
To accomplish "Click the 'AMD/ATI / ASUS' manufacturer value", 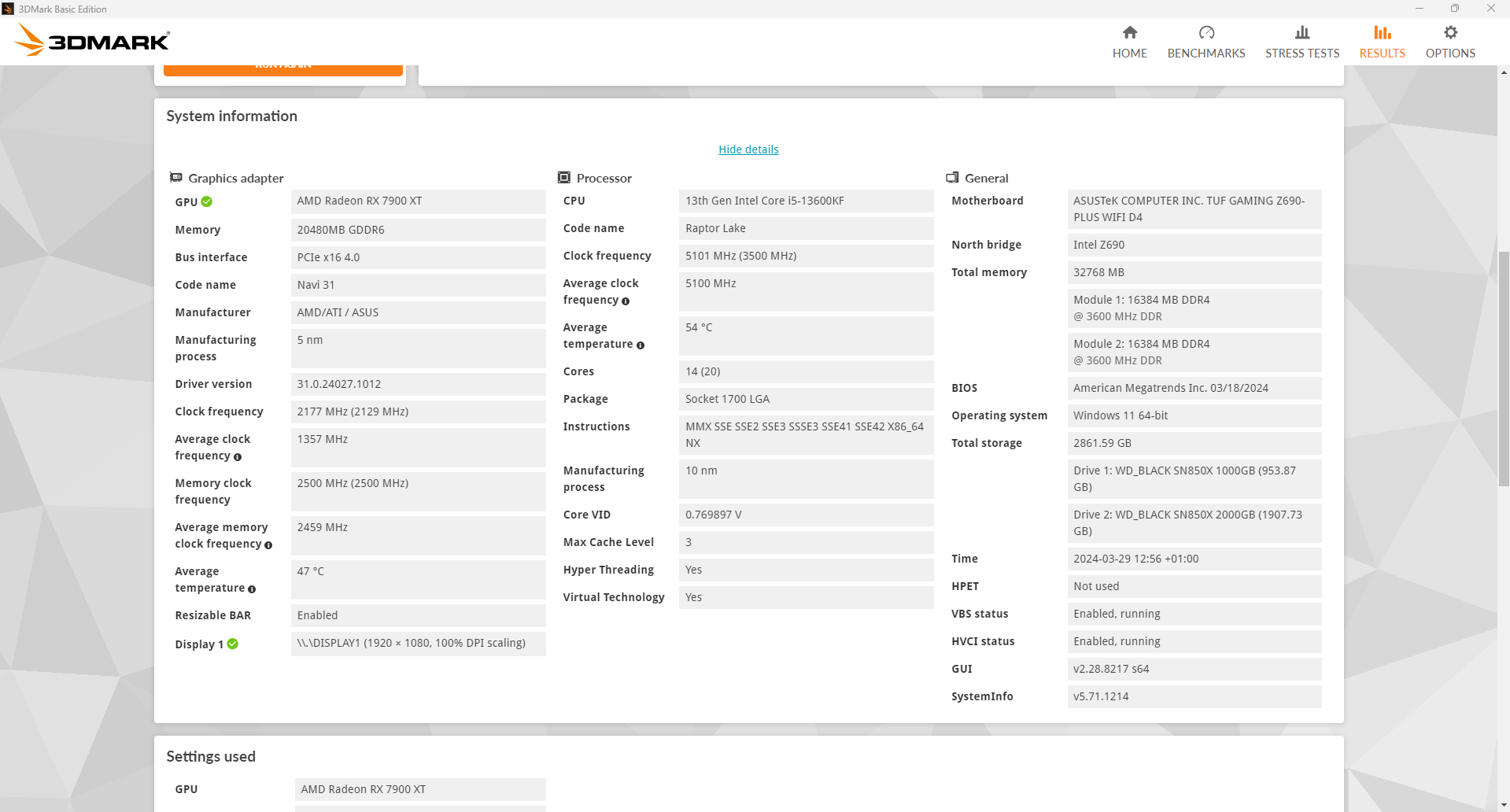I will point(418,312).
